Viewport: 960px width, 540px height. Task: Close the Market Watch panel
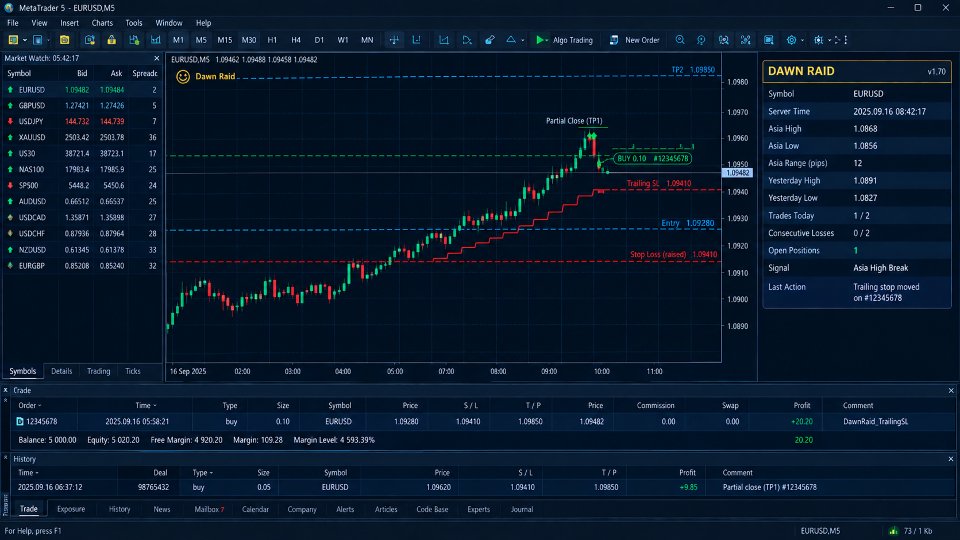[x=157, y=58]
